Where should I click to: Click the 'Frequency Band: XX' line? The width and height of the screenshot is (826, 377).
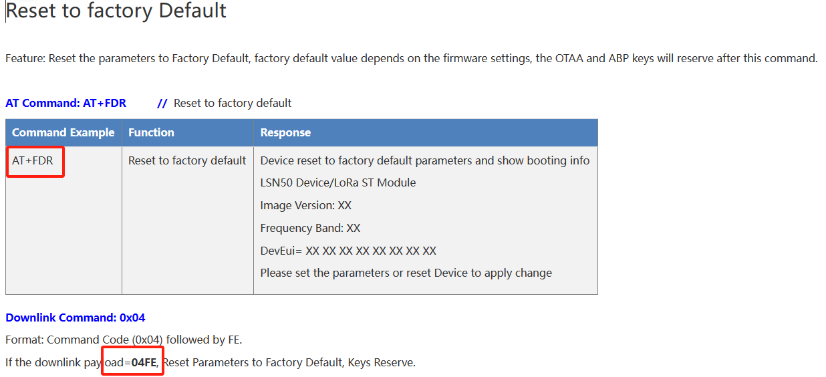pyautogui.click(x=310, y=229)
